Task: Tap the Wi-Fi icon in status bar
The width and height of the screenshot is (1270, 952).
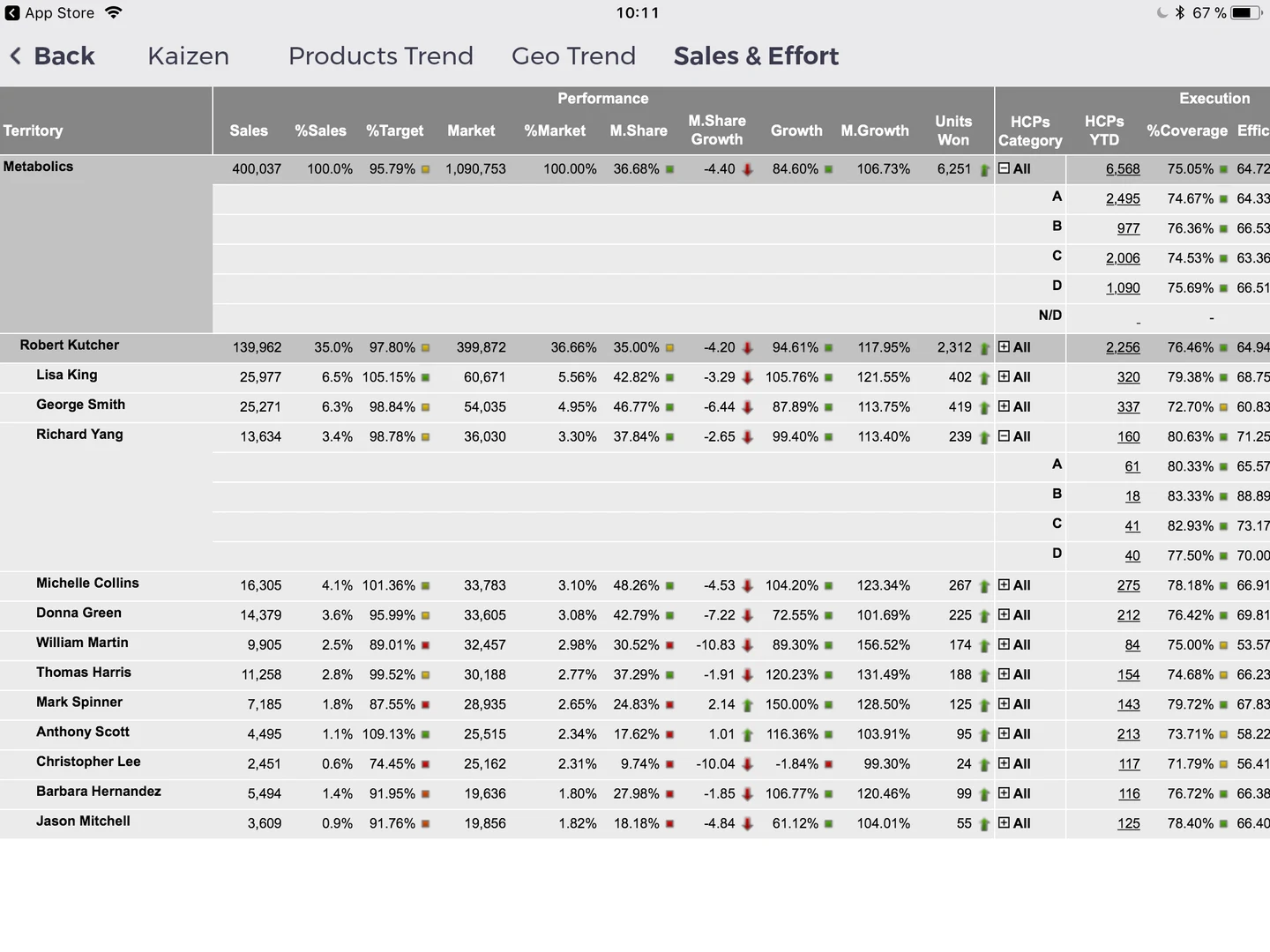Action: point(113,12)
